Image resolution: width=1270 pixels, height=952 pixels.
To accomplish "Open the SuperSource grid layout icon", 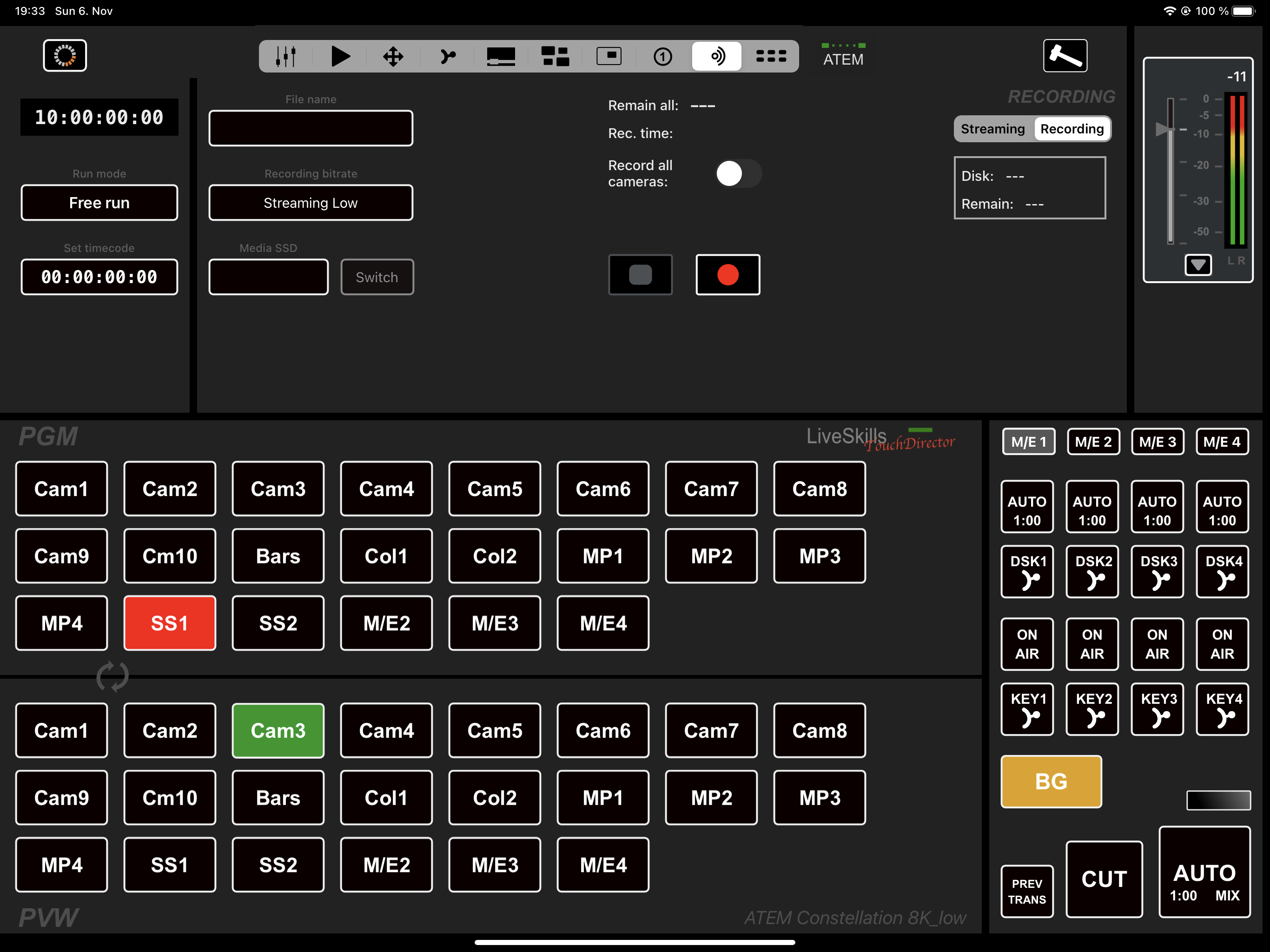I will [x=555, y=56].
